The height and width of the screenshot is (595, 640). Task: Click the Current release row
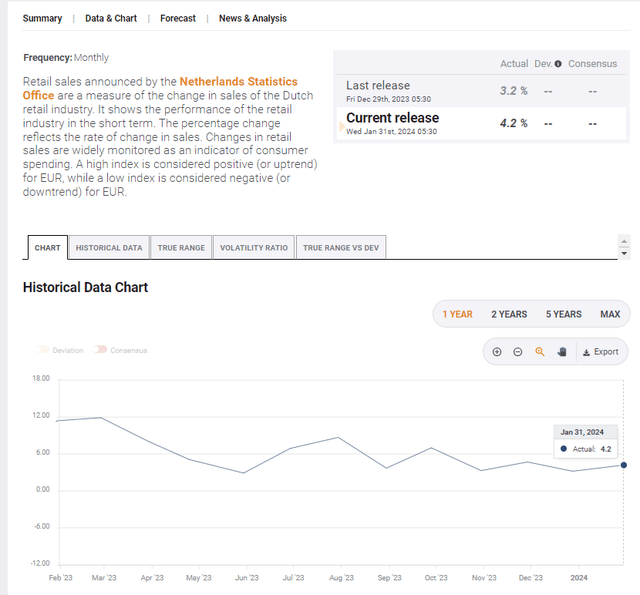coord(481,123)
